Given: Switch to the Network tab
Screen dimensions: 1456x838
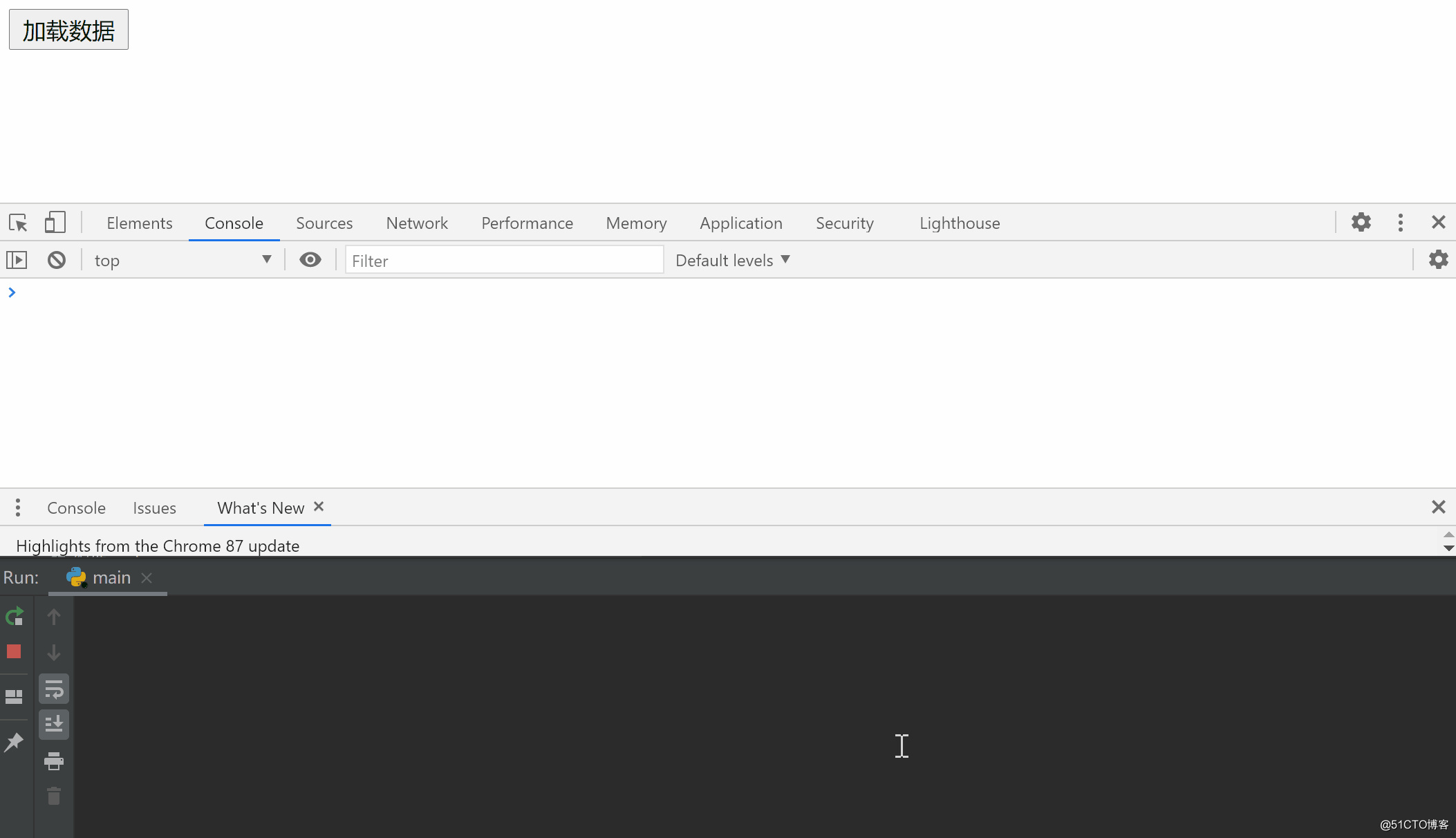Looking at the screenshot, I should pyautogui.click(x=416, y=223).
